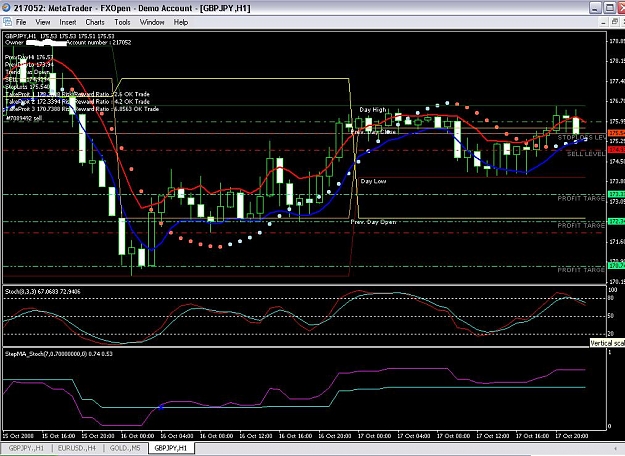Viewport: 625px width, 456px height.
Task: Click the 17 Oct 00:00 time label
Action: pyautogui.click(x=374, y=436)
